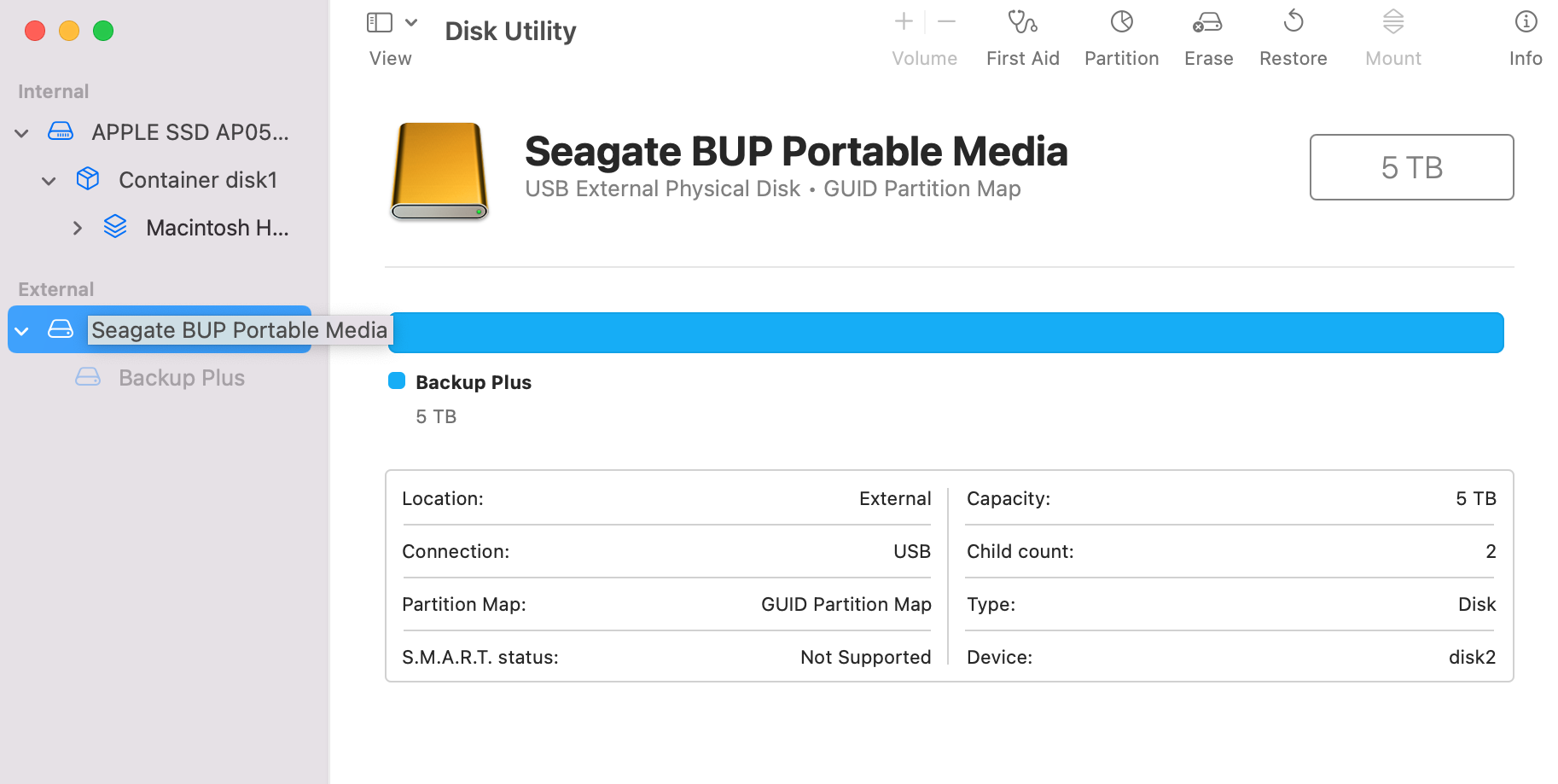Click the blue Backup Plus legend swatch

[x=397, y=381]
